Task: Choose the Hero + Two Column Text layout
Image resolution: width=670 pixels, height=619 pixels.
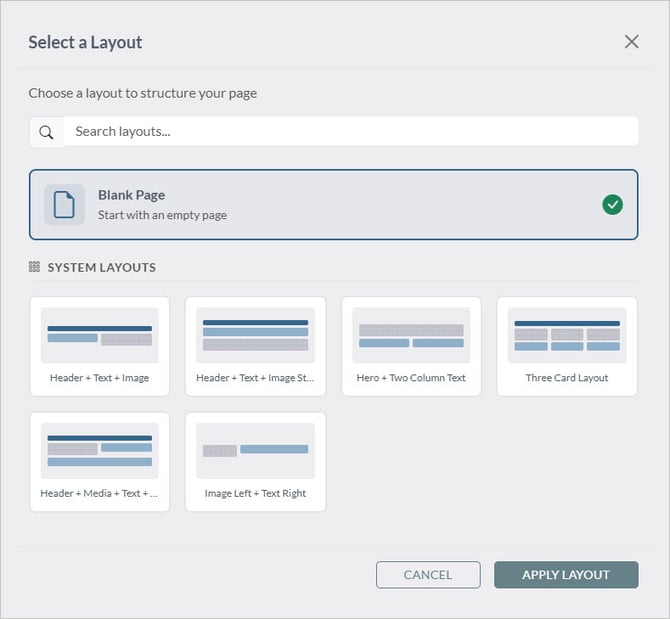Action: [x=411, y=346]
